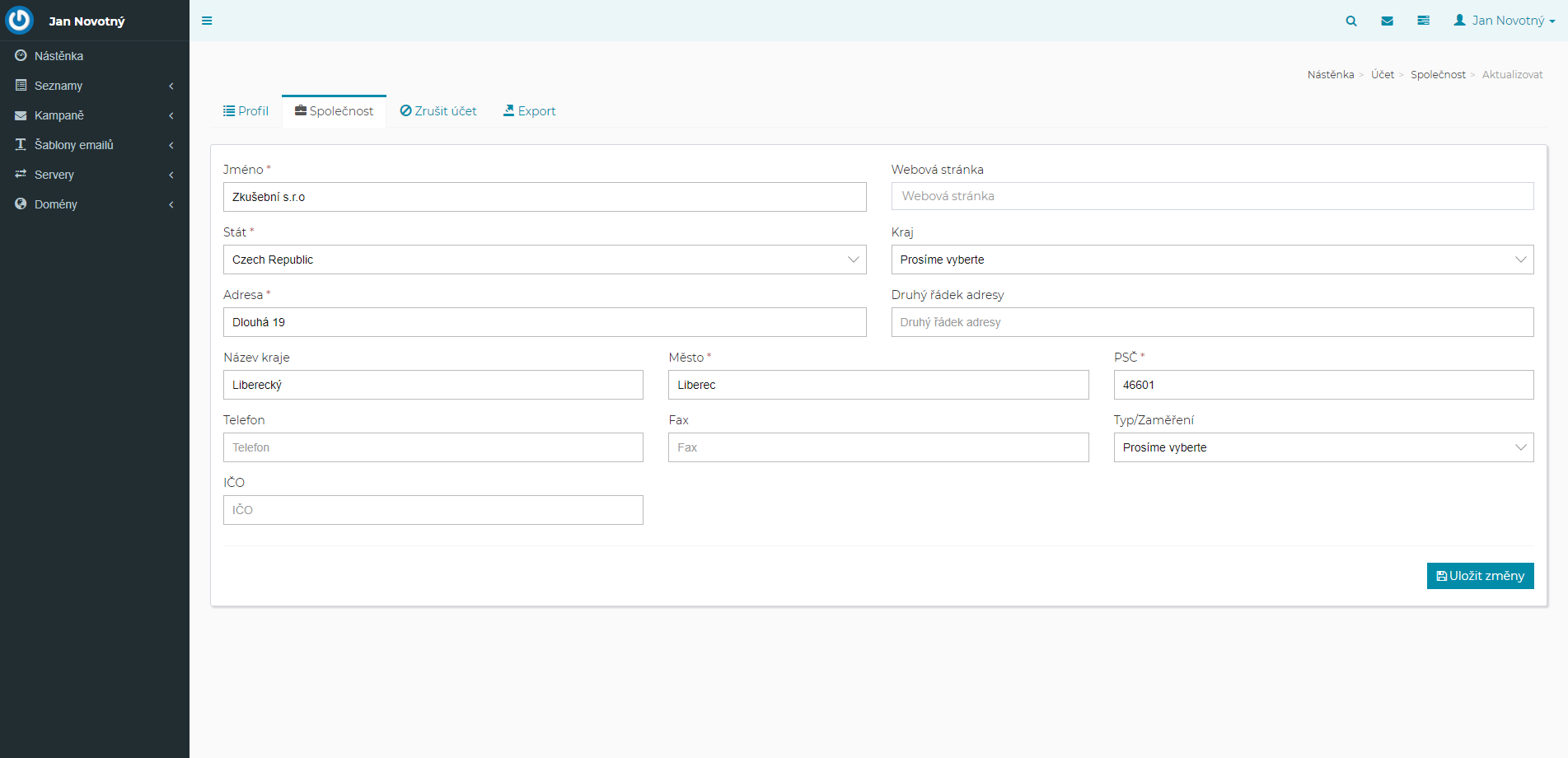Click the Export tab icon
1568x758 pixels.
508,110
